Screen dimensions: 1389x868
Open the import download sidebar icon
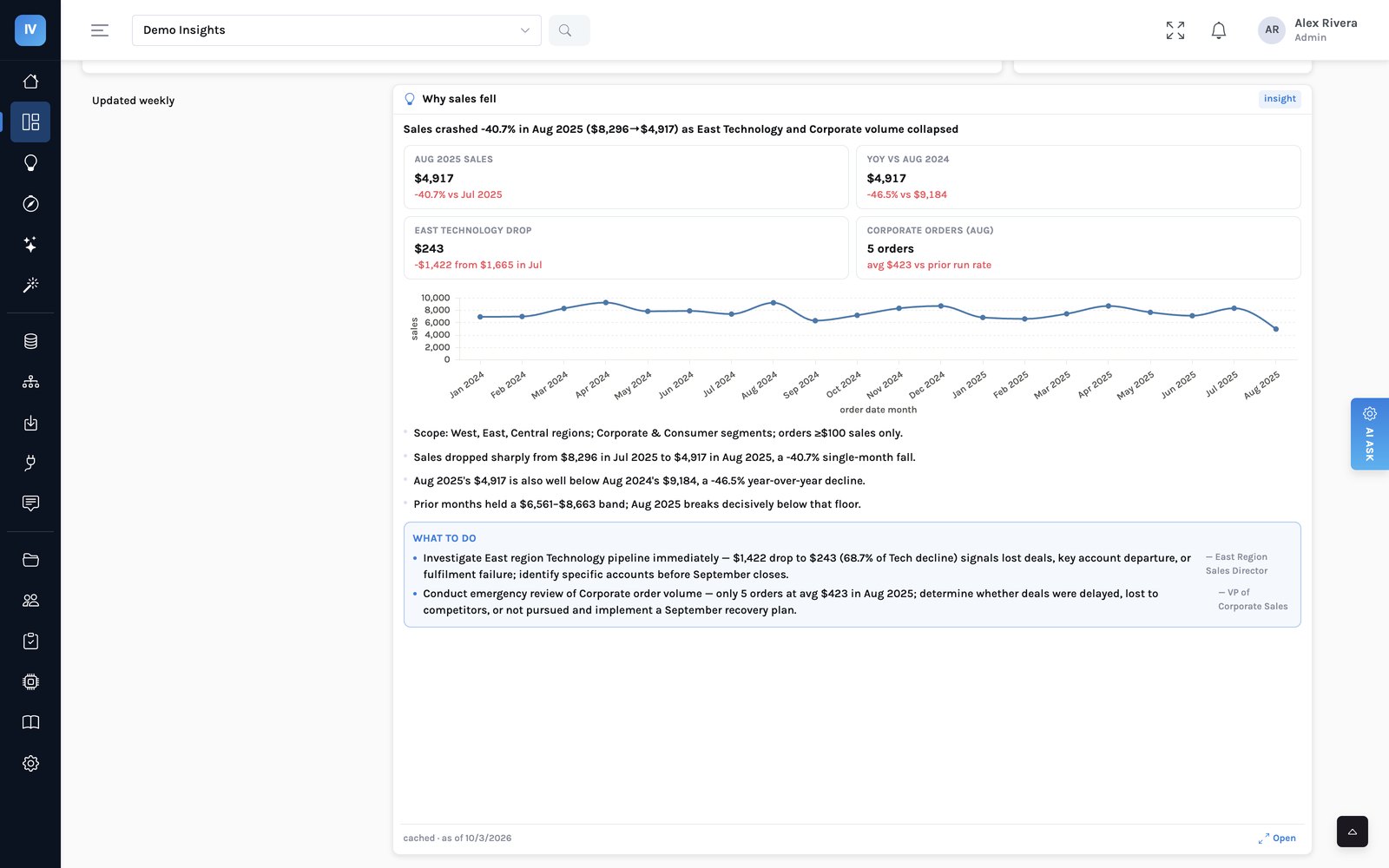coord(30,423)
